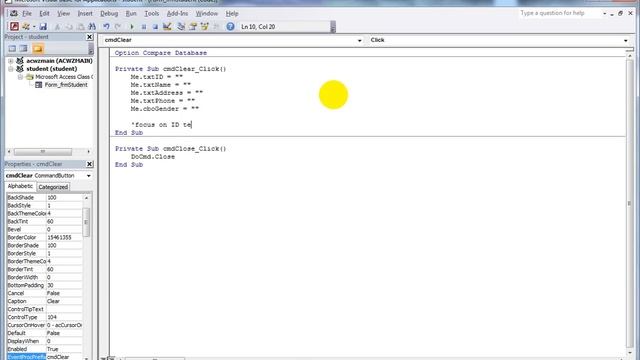Open the Insert Module dropdown arrow

34,27
